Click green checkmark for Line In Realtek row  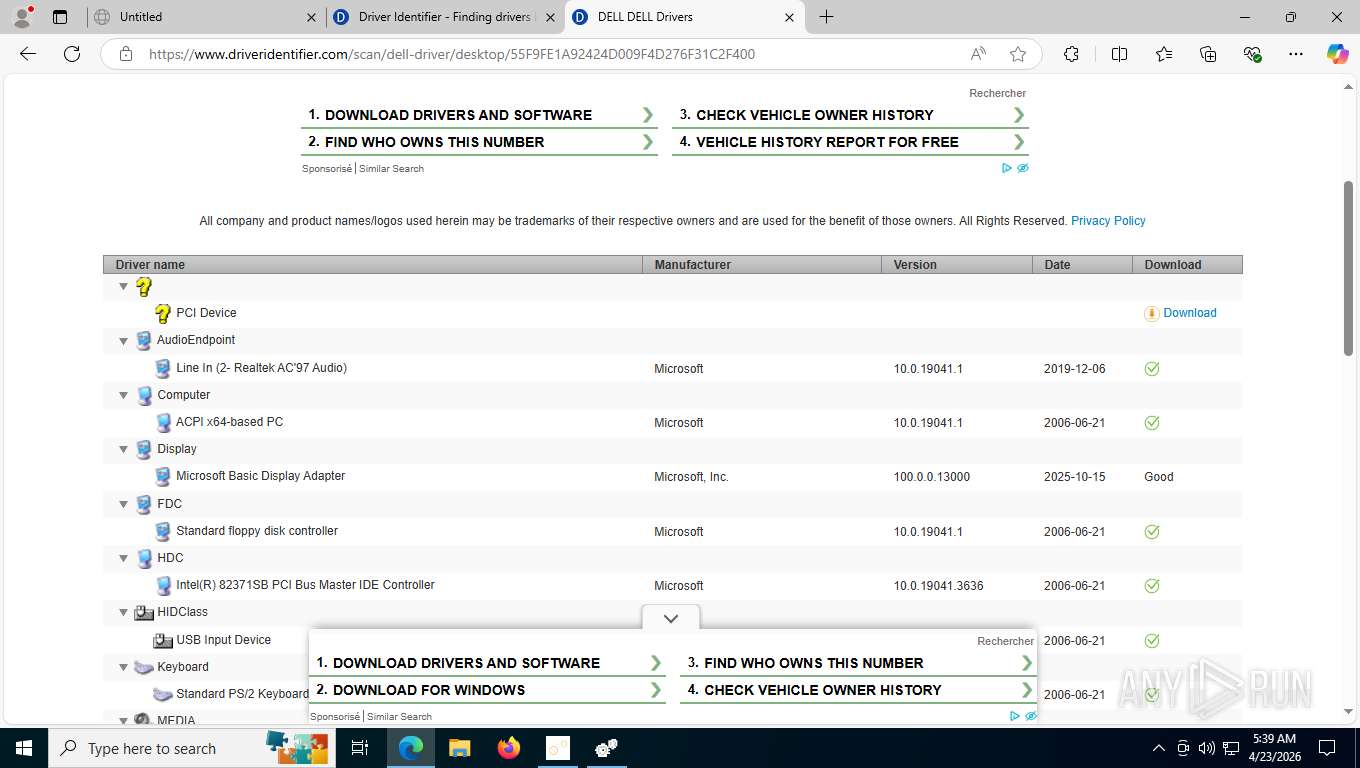click(1152, 368)
